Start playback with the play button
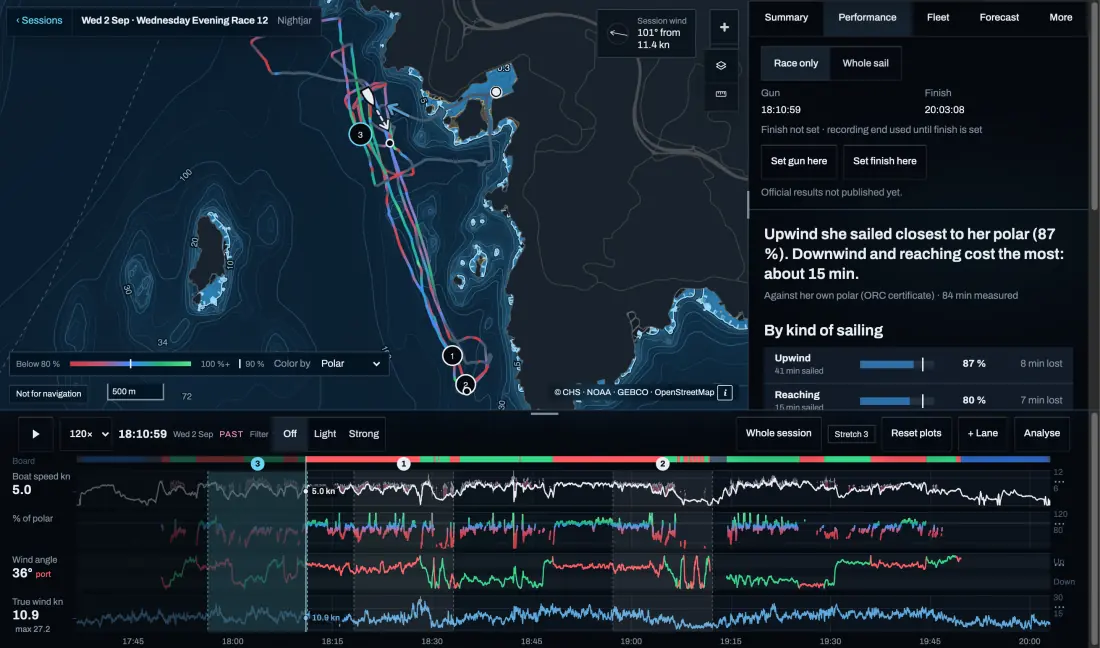 coord(36,433)
